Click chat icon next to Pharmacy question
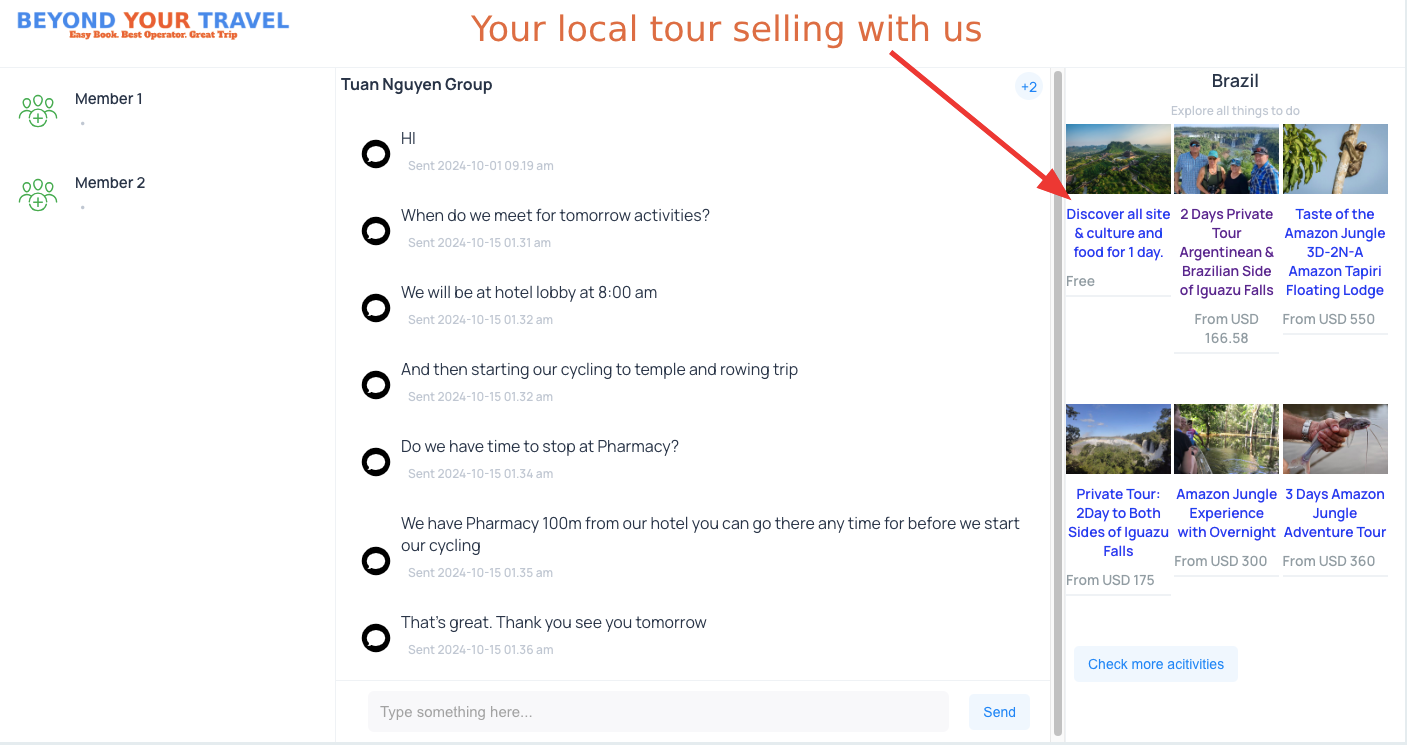The width and height of the screenshot is (1407, 745). (376, 462)
